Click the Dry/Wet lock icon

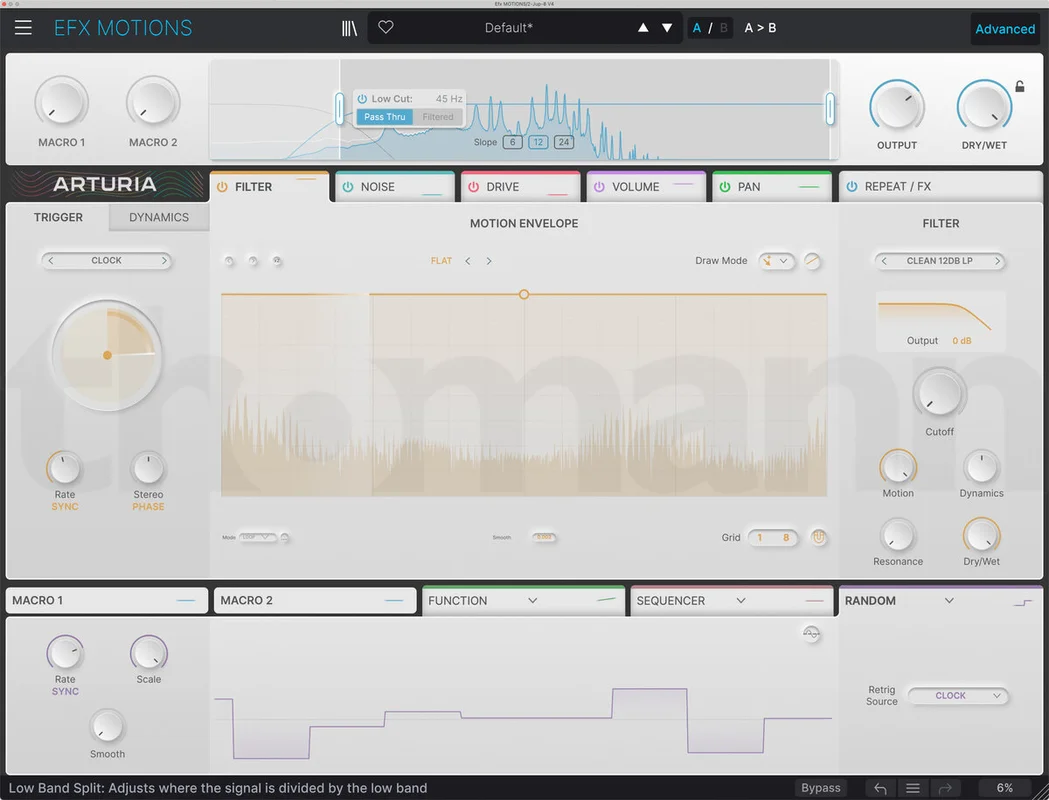tap(1020, 86)
